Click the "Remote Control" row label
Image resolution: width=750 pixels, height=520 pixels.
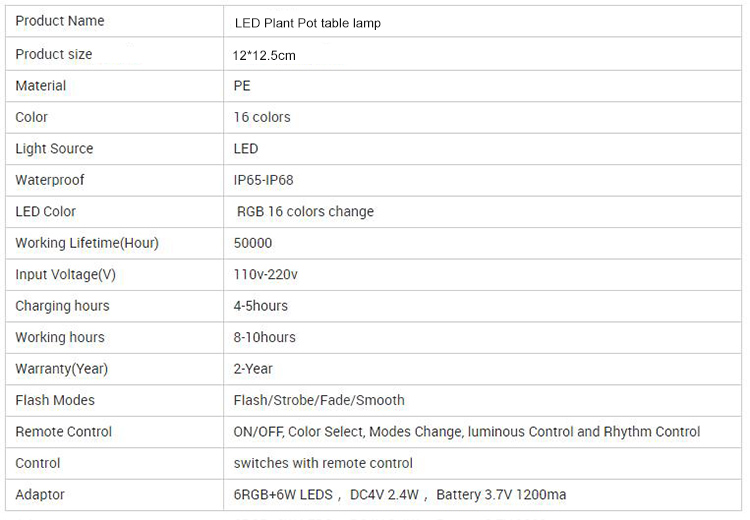click(64, 432)
